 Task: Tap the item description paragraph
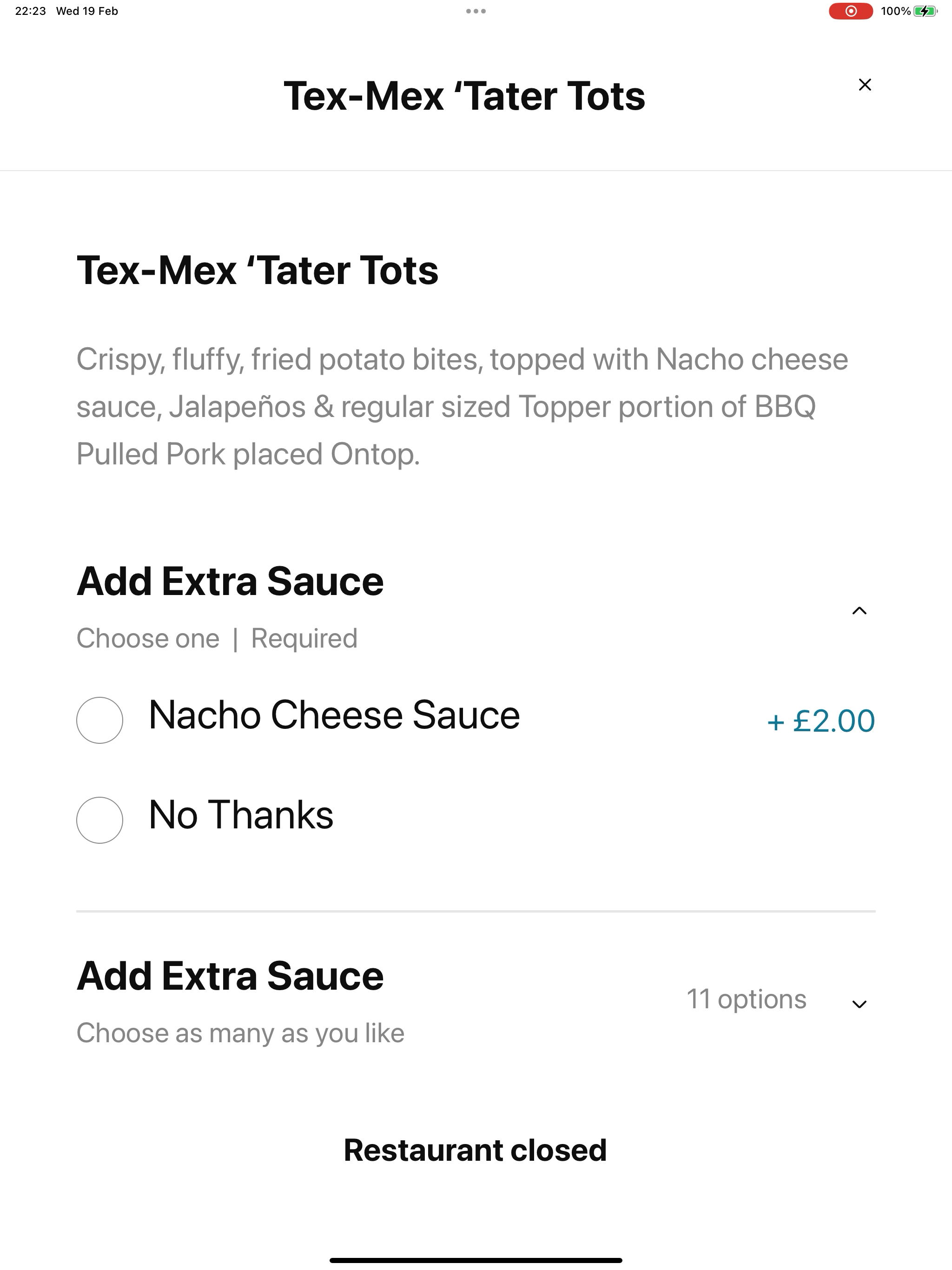pos(462,406)
